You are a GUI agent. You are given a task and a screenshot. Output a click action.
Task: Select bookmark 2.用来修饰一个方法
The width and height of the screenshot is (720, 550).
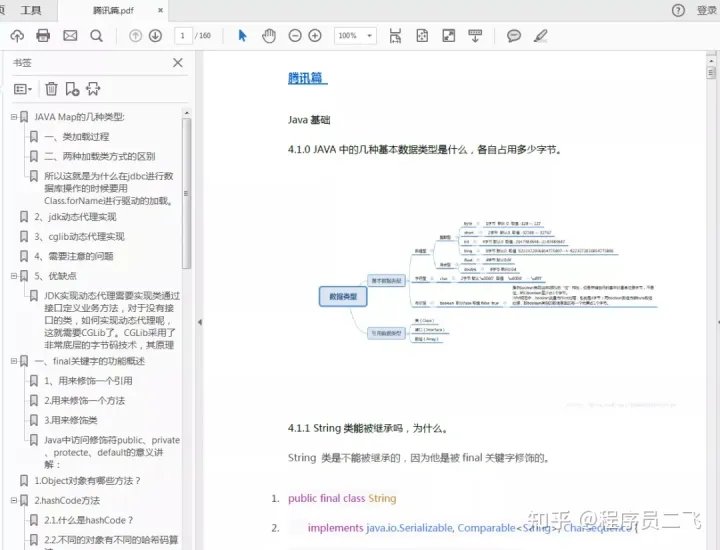click(x=84, y=401)
